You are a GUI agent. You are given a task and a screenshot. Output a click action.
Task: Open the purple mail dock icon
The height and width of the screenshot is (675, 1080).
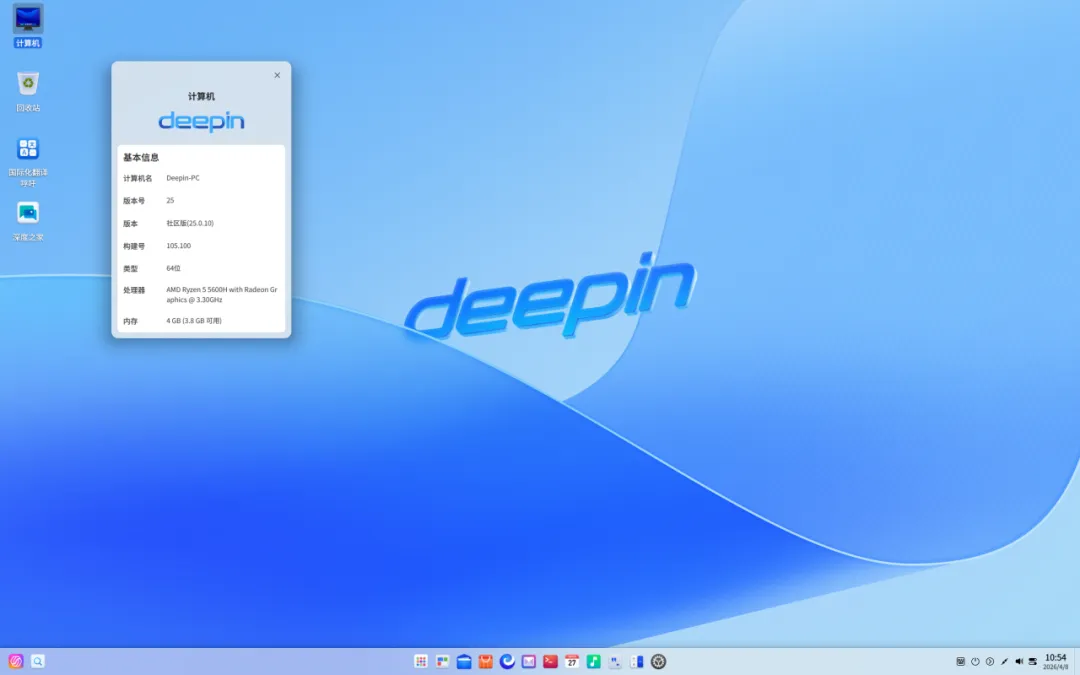(x=528, y=661)
